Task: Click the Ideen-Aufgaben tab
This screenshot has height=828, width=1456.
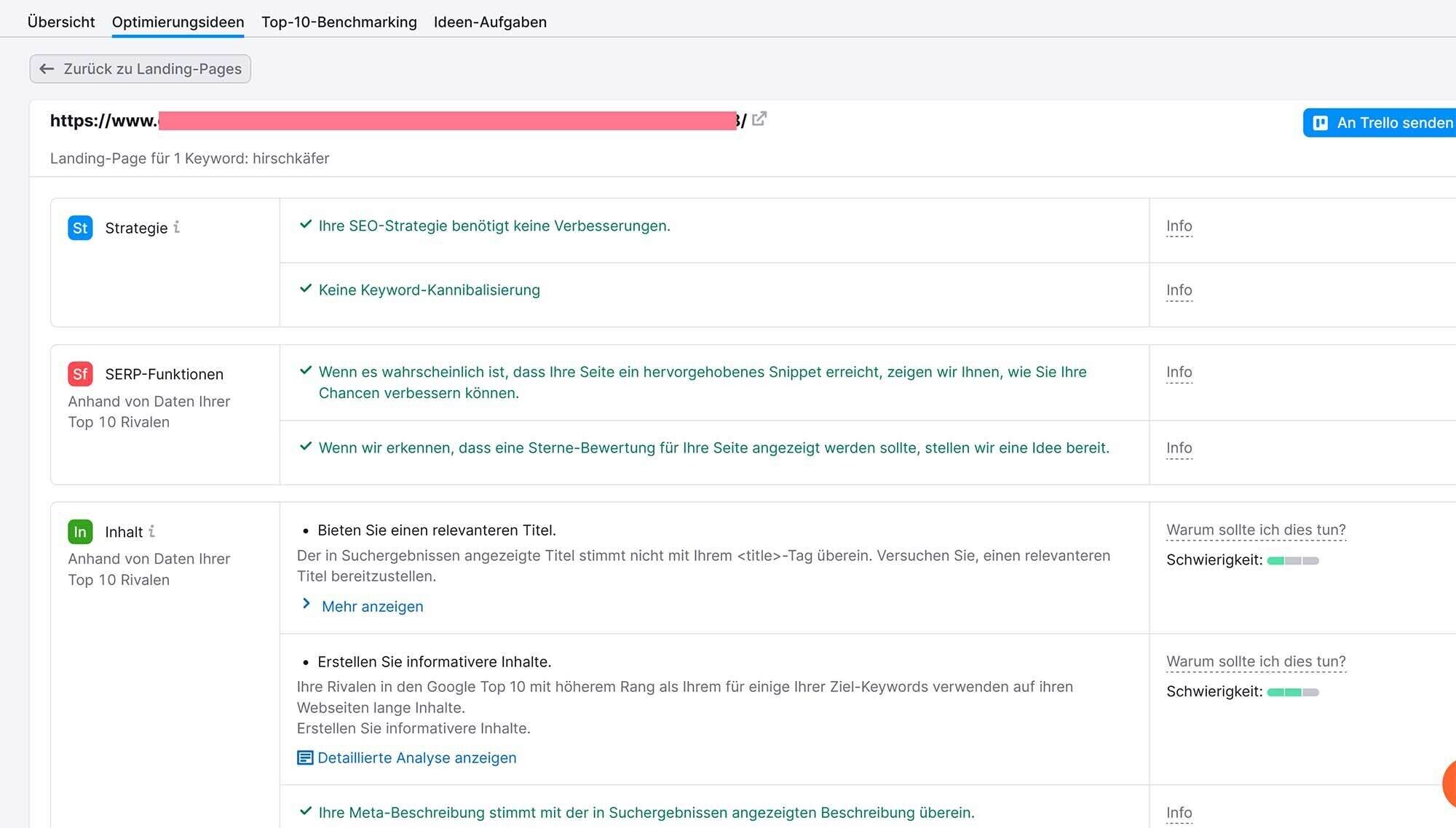Action: coord(490,21)
